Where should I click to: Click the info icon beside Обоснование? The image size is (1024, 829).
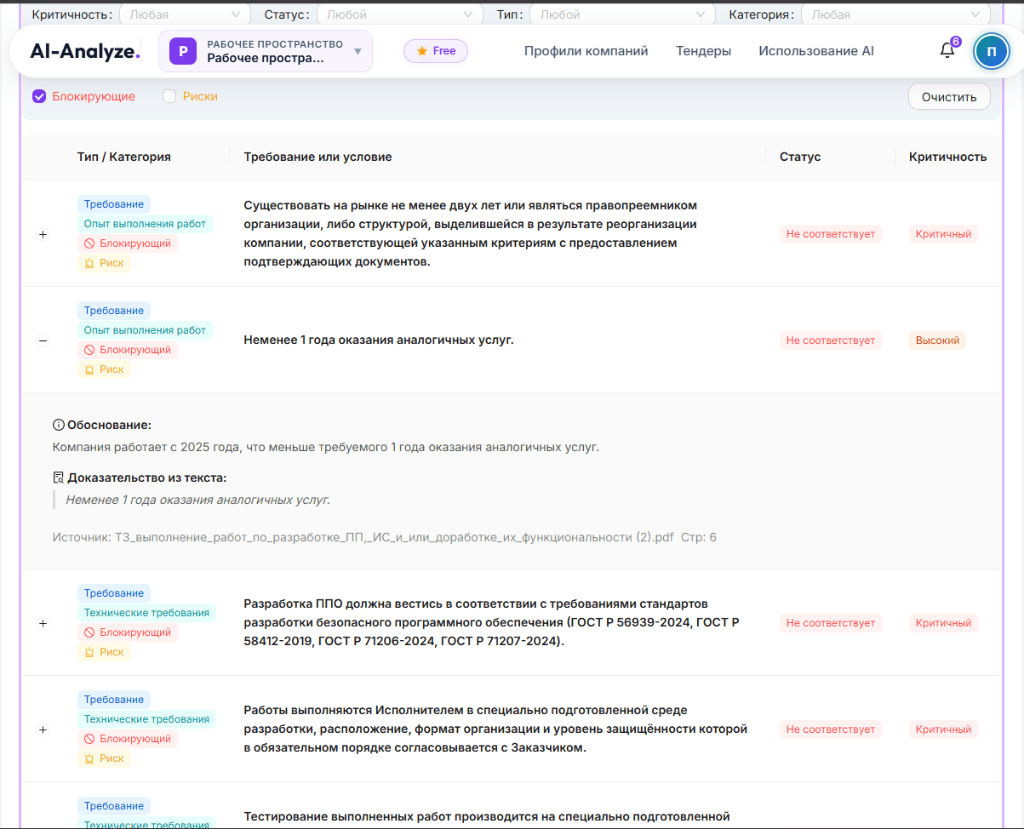(58, 425)
